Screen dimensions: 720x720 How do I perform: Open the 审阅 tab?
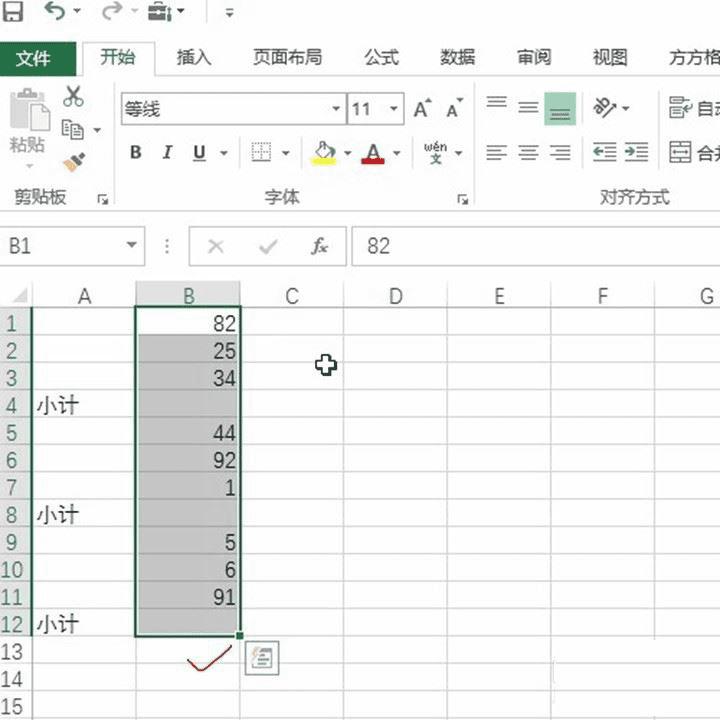(534, 58)
